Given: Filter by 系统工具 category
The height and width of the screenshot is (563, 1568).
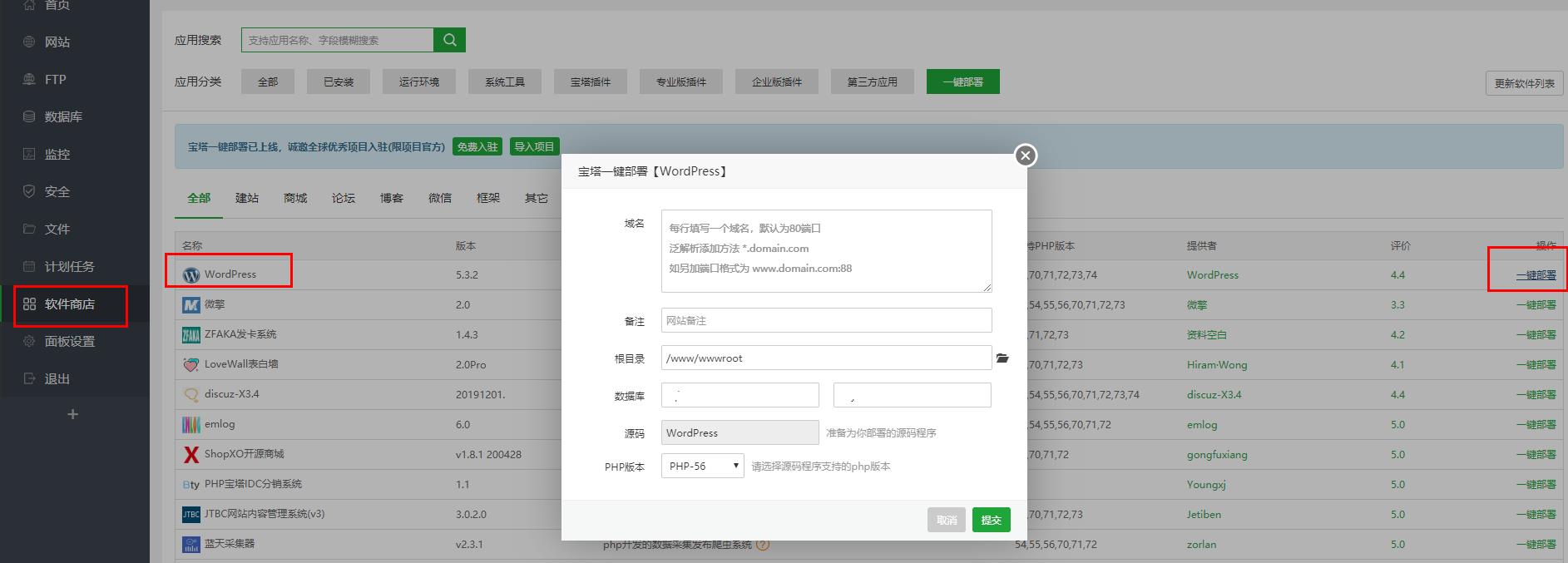Looking at the screenshot, I should (505, 81).
